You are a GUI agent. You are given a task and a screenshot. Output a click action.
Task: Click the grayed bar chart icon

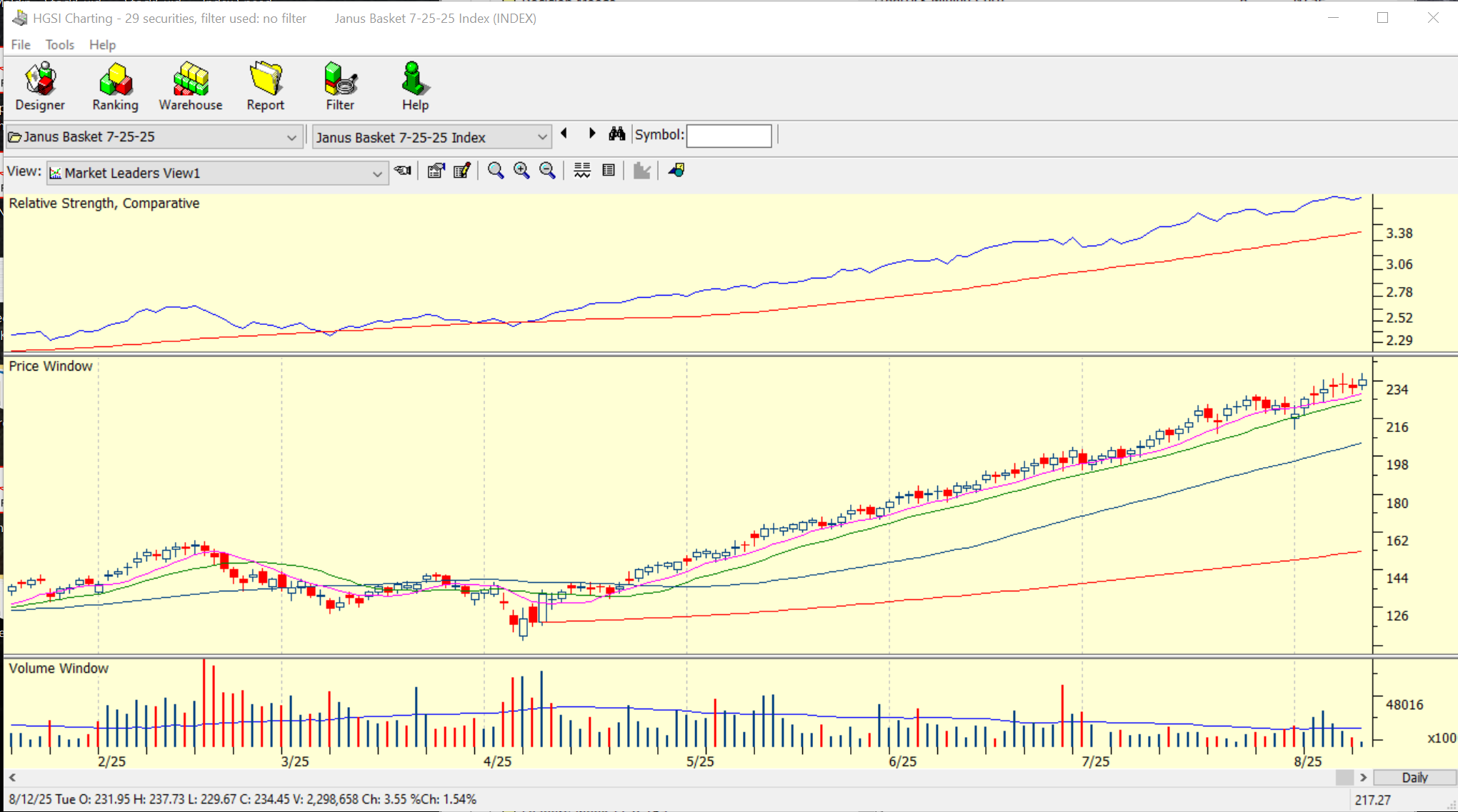(641, 171)
